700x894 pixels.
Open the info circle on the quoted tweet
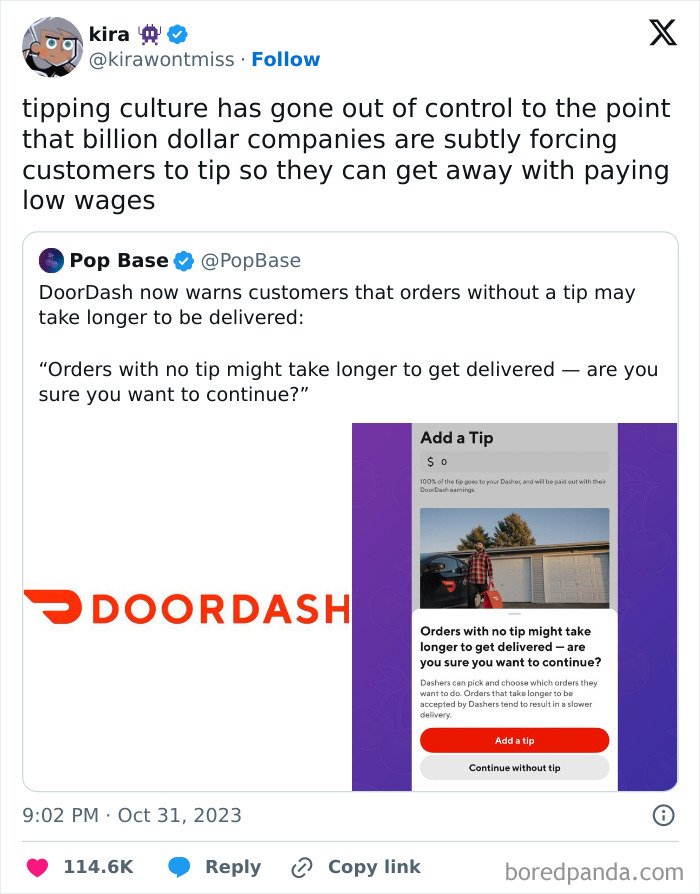tap(662, 817)
